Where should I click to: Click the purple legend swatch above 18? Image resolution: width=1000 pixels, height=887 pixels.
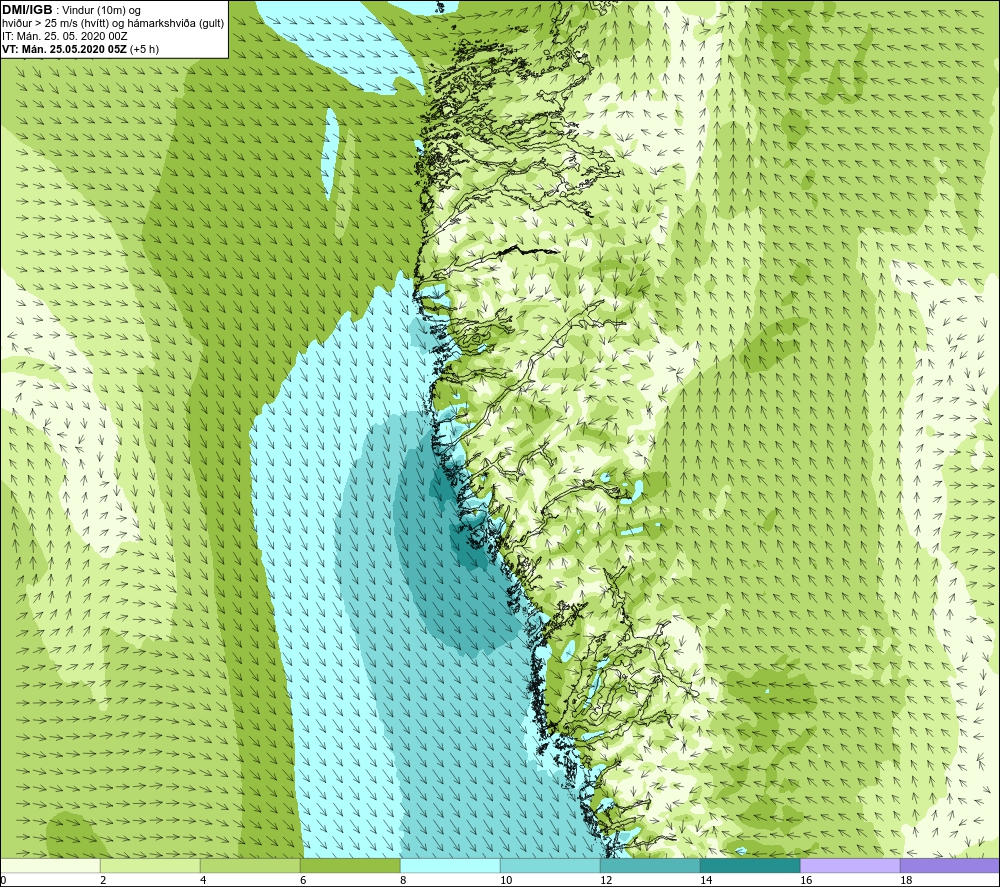pos(950,866)
